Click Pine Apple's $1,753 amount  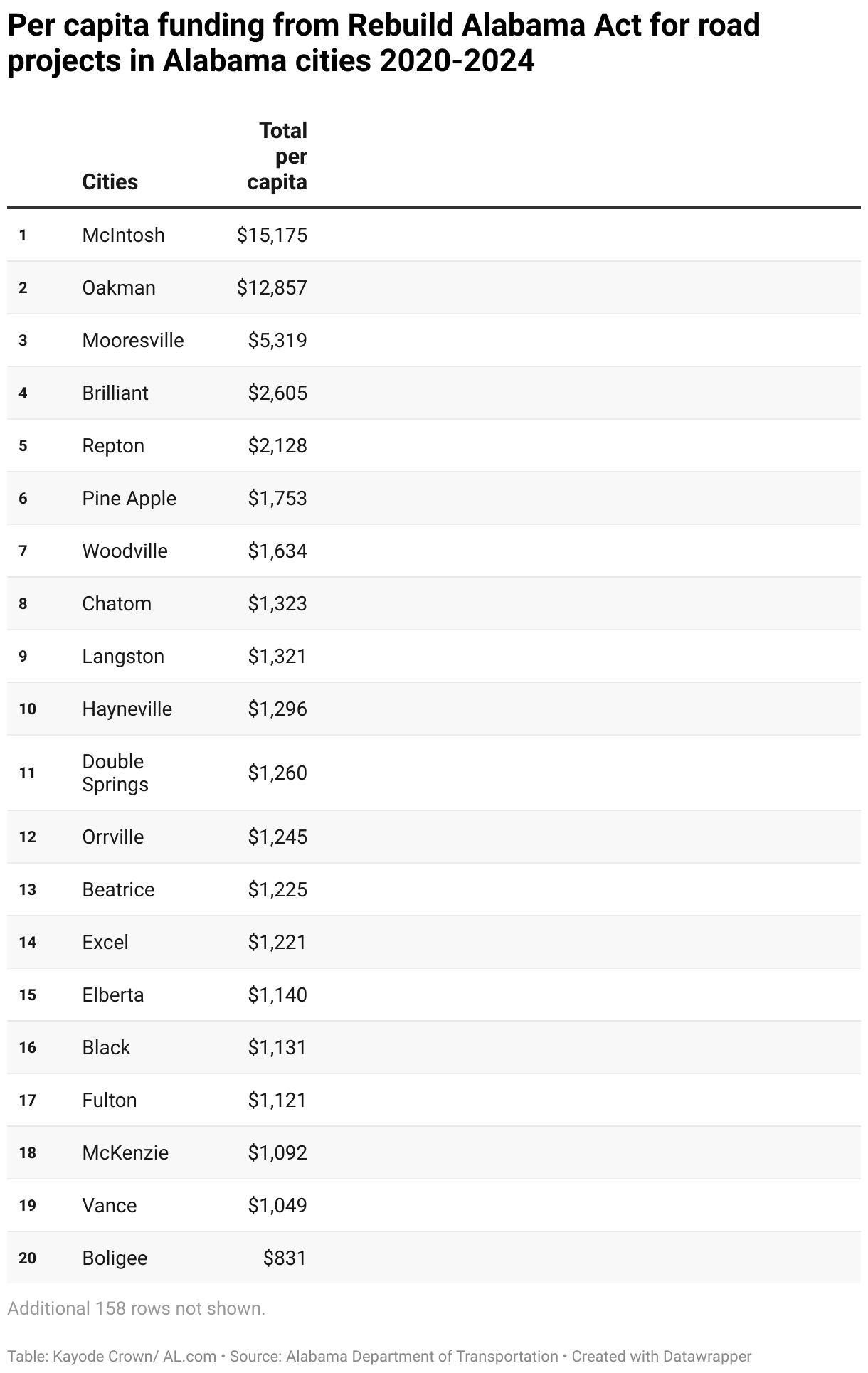277,498
